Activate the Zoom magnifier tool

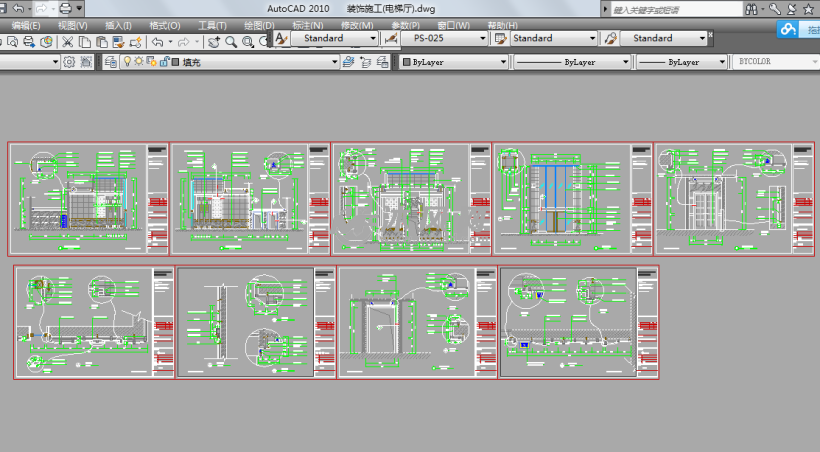231,42
